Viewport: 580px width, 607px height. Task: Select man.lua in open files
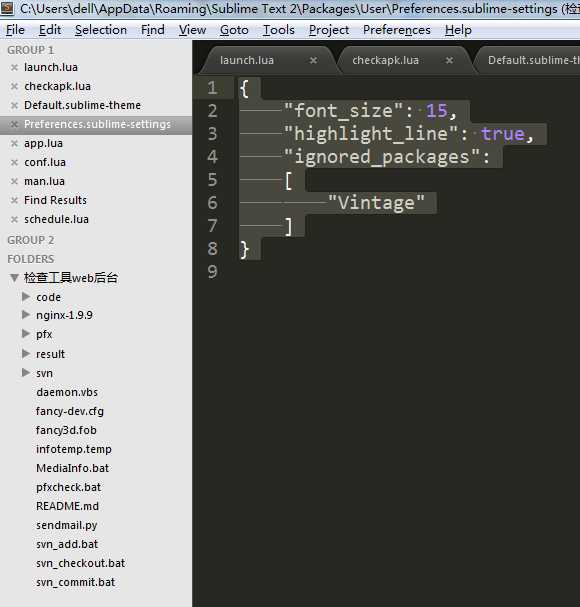(44, 181)
